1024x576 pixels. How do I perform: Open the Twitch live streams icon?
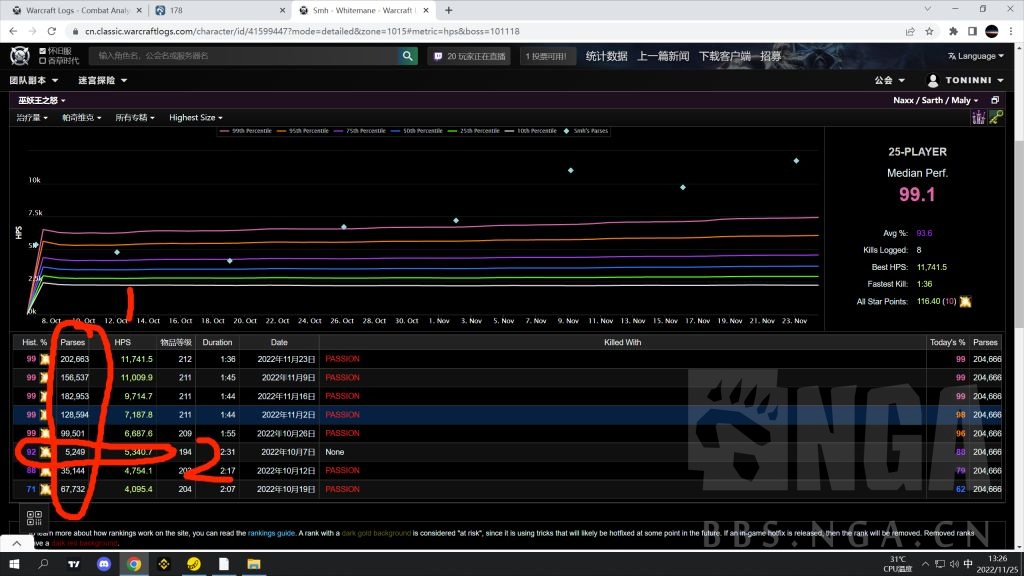pos(437,56)
